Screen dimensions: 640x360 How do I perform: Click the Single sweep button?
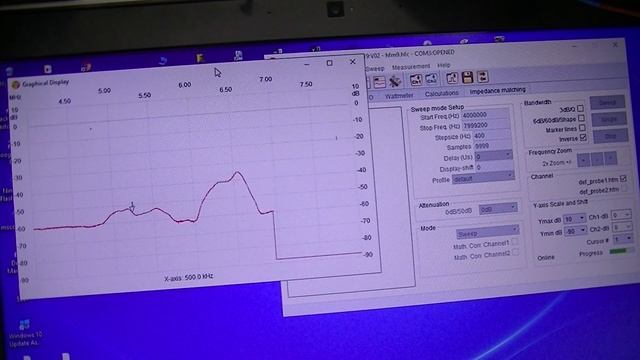pos(609,119)
